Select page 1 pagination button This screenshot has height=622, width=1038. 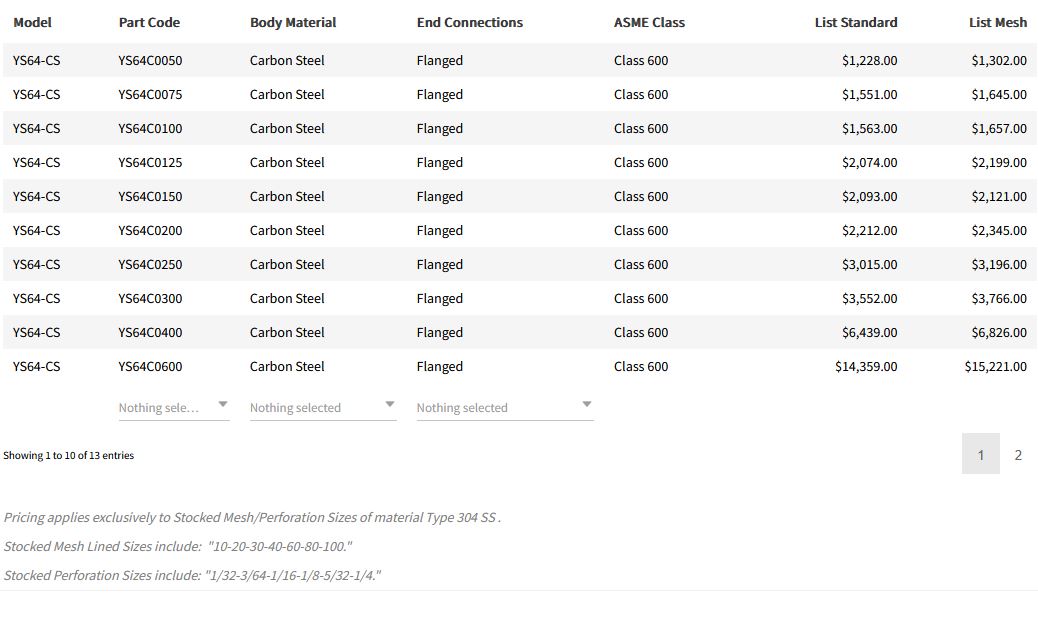[980, 455]
